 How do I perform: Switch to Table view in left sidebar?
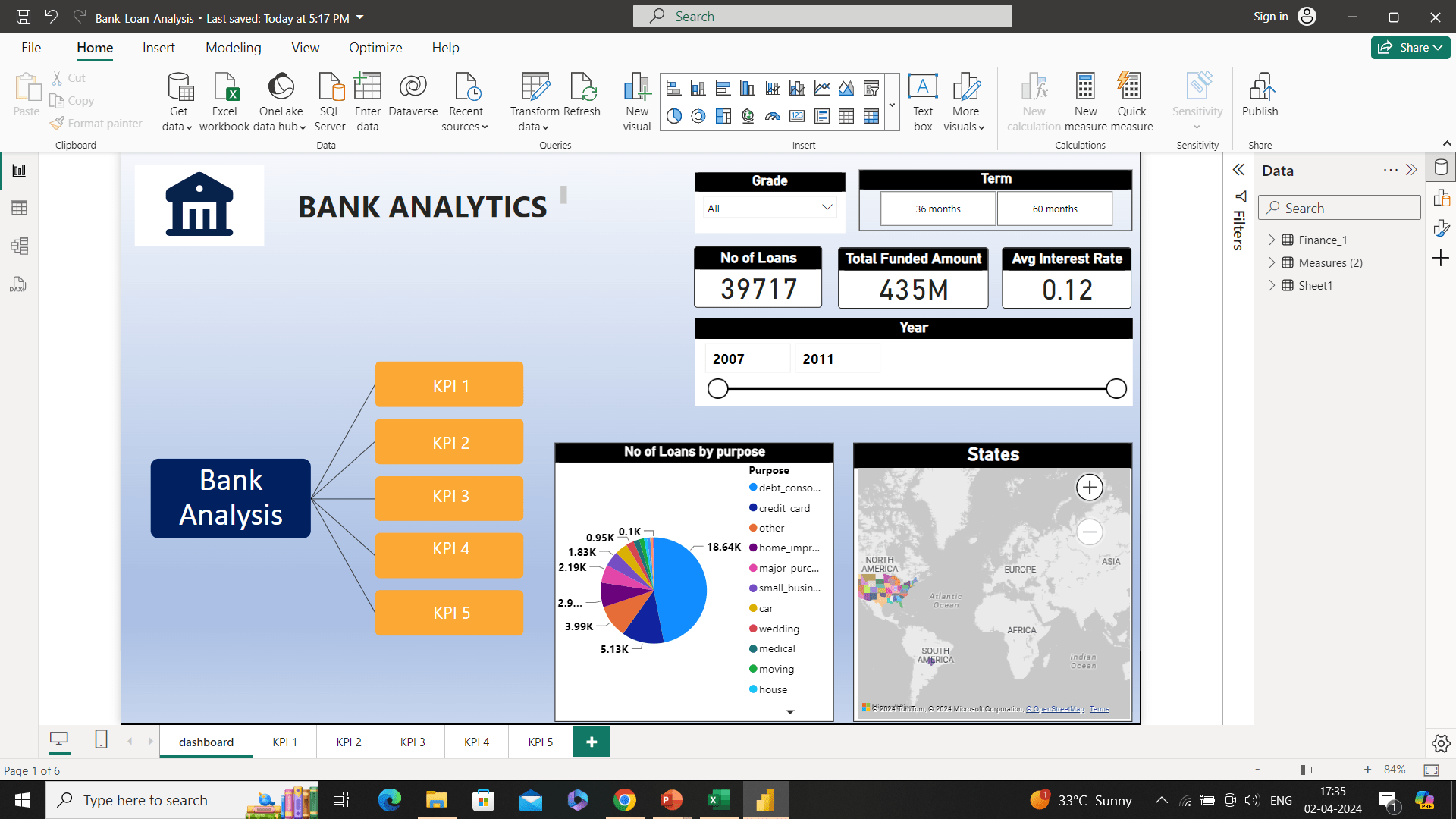(x=19, y=208)
